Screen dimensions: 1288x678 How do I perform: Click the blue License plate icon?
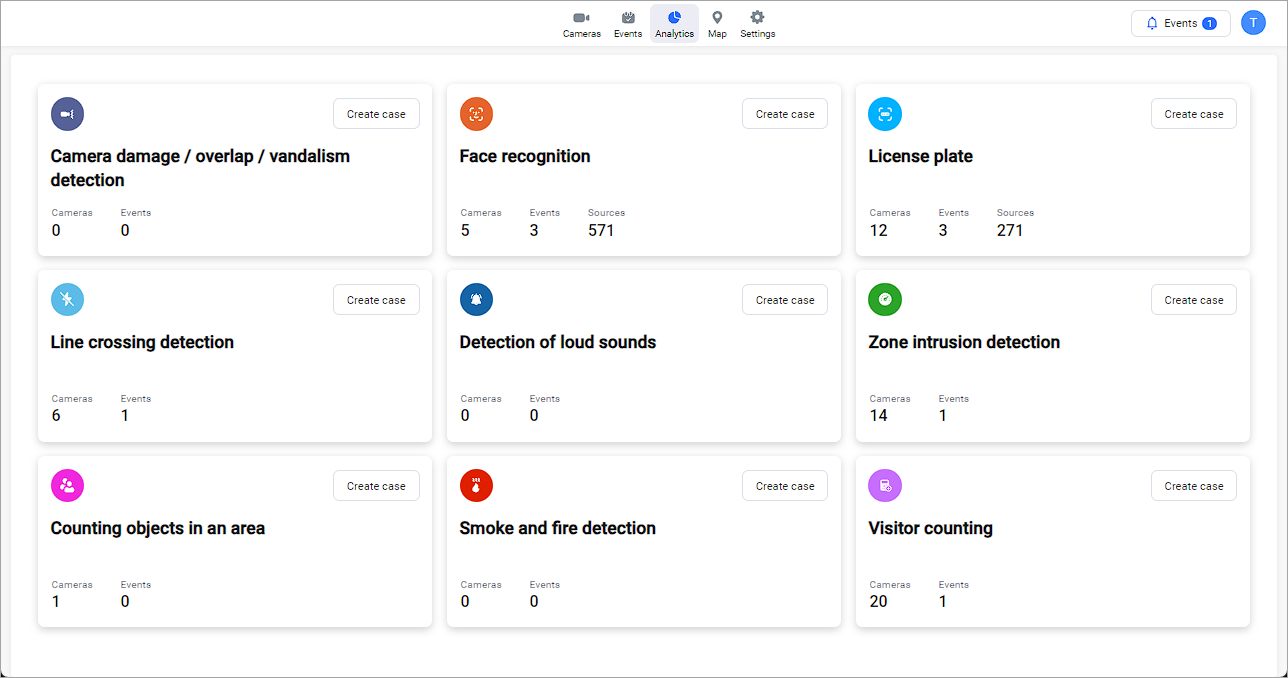click(x=885, y=114)
